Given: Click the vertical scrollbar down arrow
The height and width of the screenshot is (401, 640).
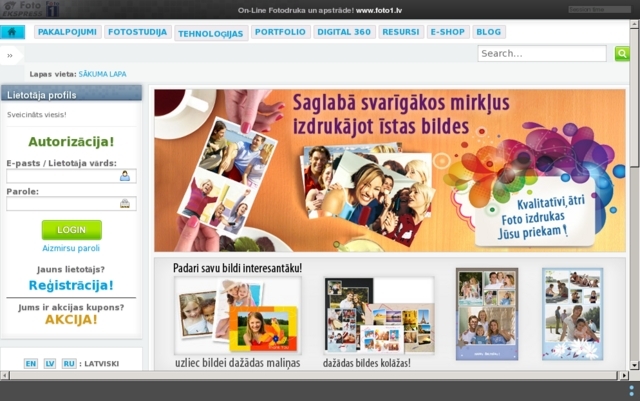Looking at the screenshot, I should [634, 365].
